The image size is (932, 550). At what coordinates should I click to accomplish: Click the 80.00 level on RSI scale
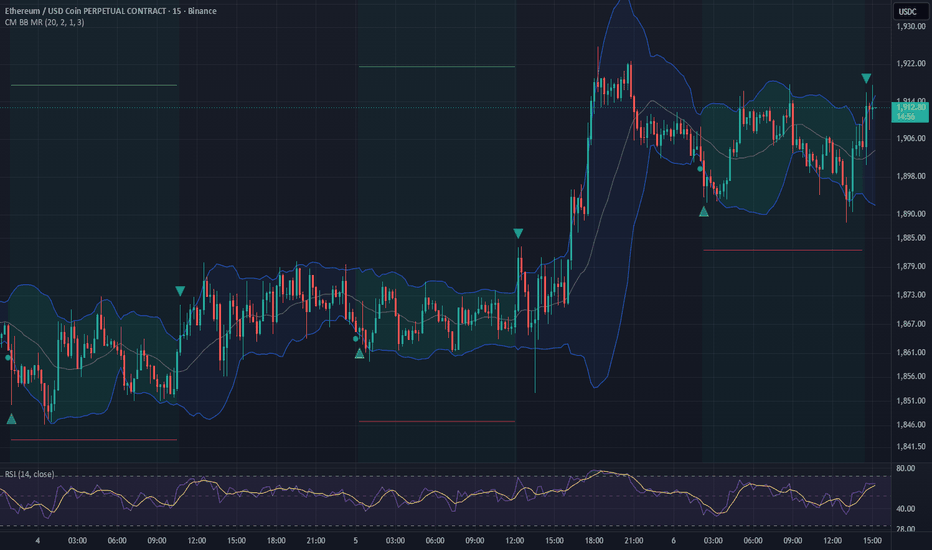click(x=905, y=469)
